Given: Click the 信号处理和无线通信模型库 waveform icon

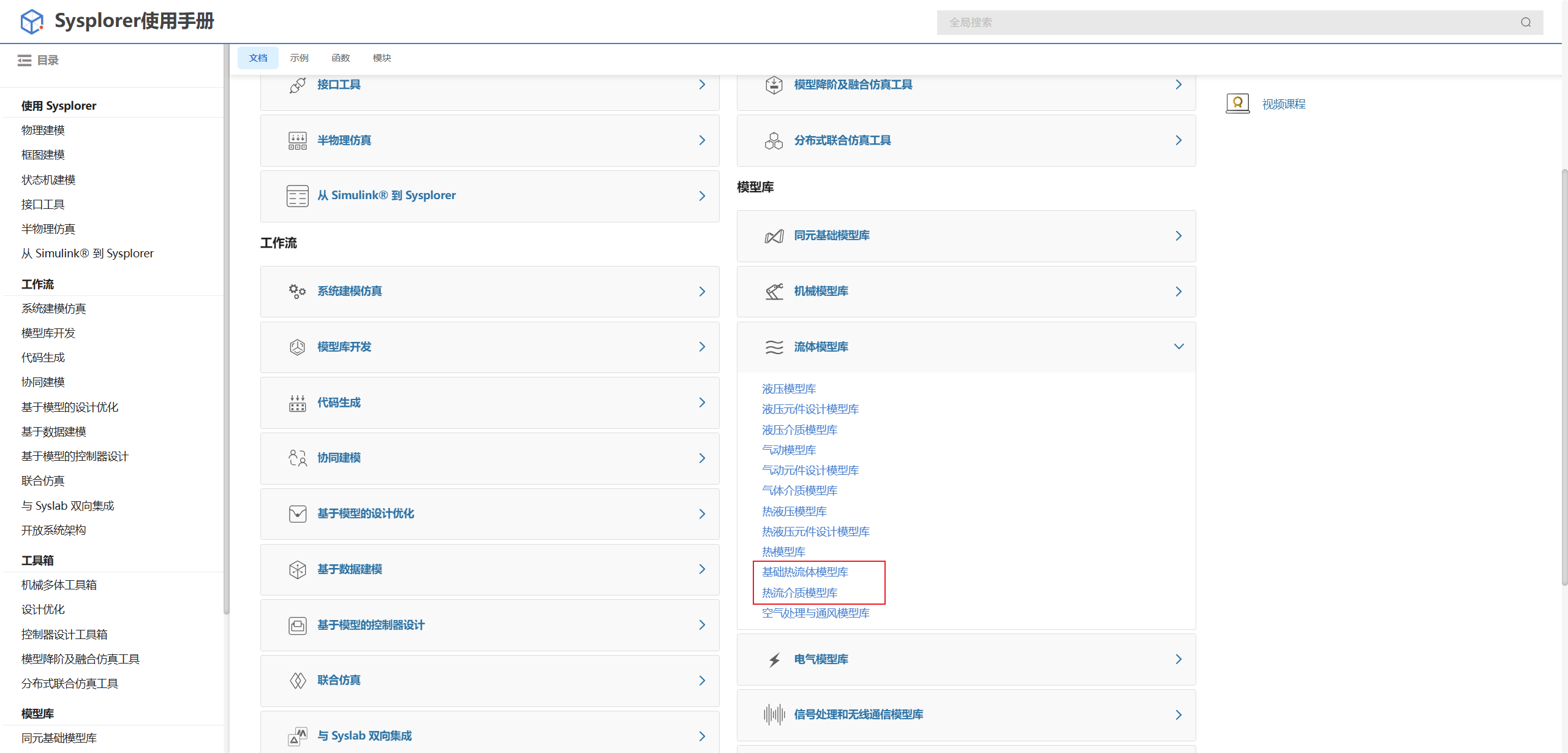Looking at the screenshot, I should pyautogui.click(x=774, y=715).
